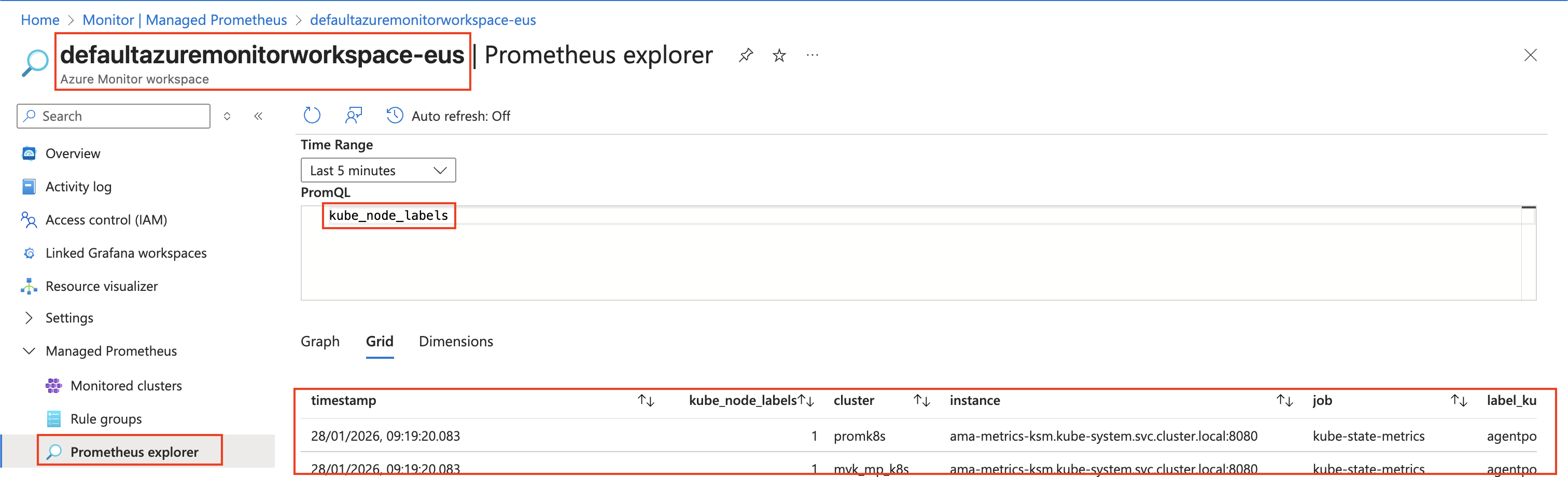Click the timestamp column header
This screenshot has height=477, width=1568.
pos(343,400)
